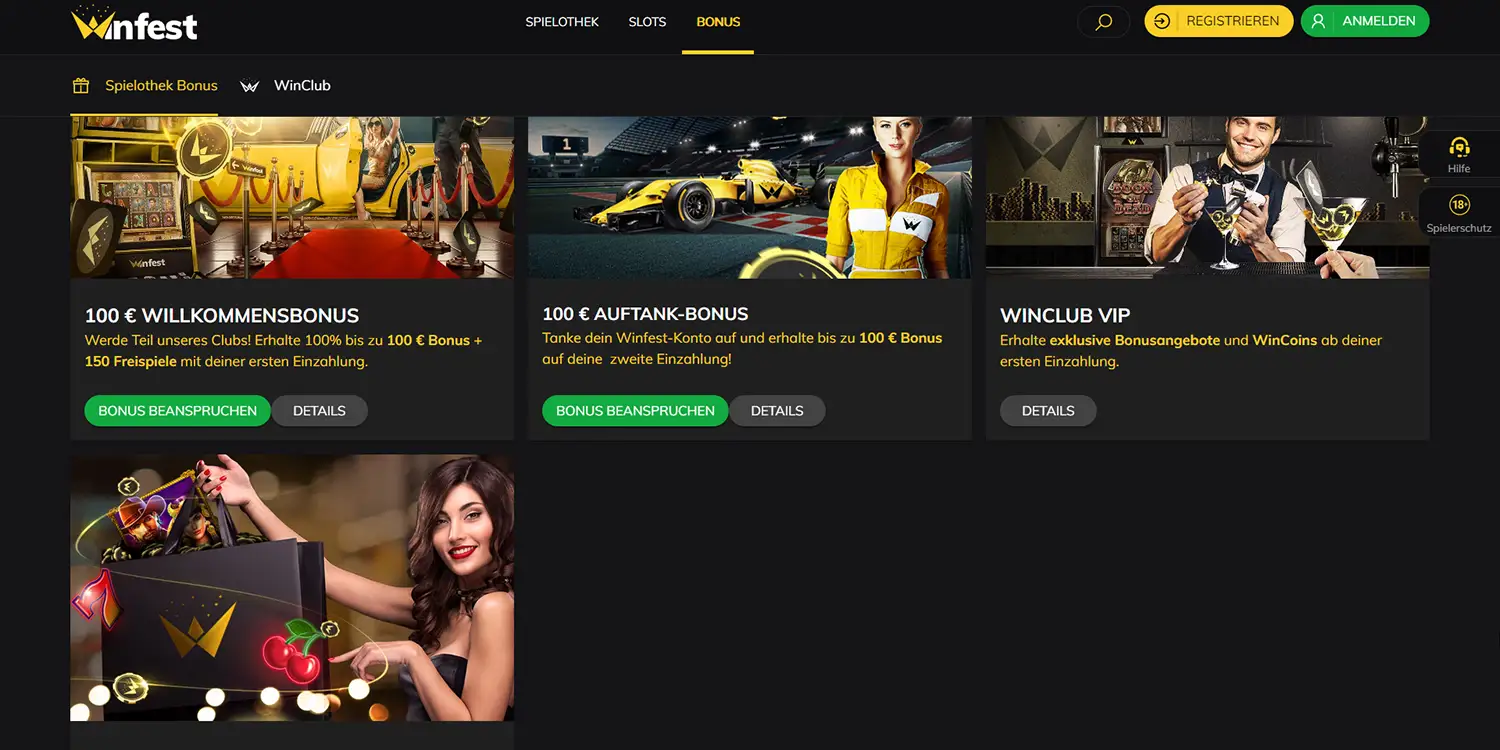Image resolution: width=1500 pixels, height=750 pixels.
Task: Claim the 100 € Auftank-Bonus
Action: tap(635, 411)
